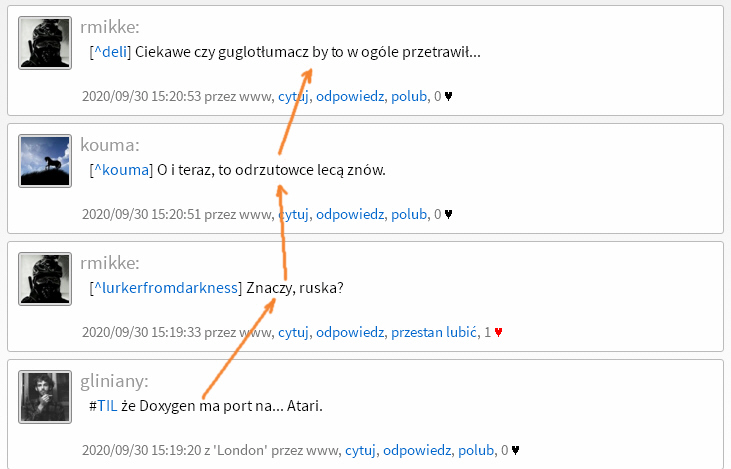Click rmikke's avatar in the top post
Image resolution: width=731 pixels, height=469 pixels.
coord(45,43)
